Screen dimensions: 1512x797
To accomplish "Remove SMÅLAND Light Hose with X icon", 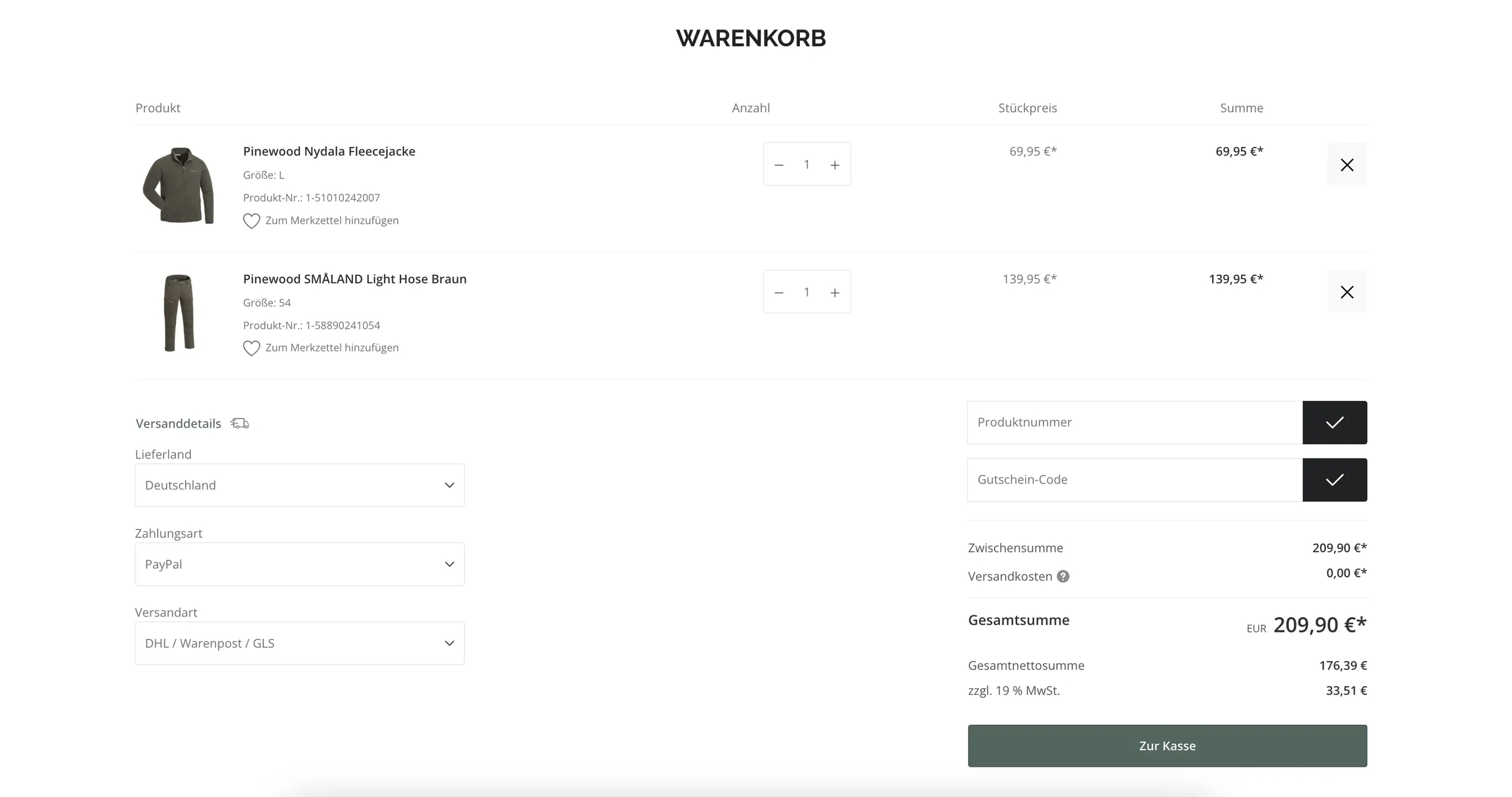I will coord(1347,292).
